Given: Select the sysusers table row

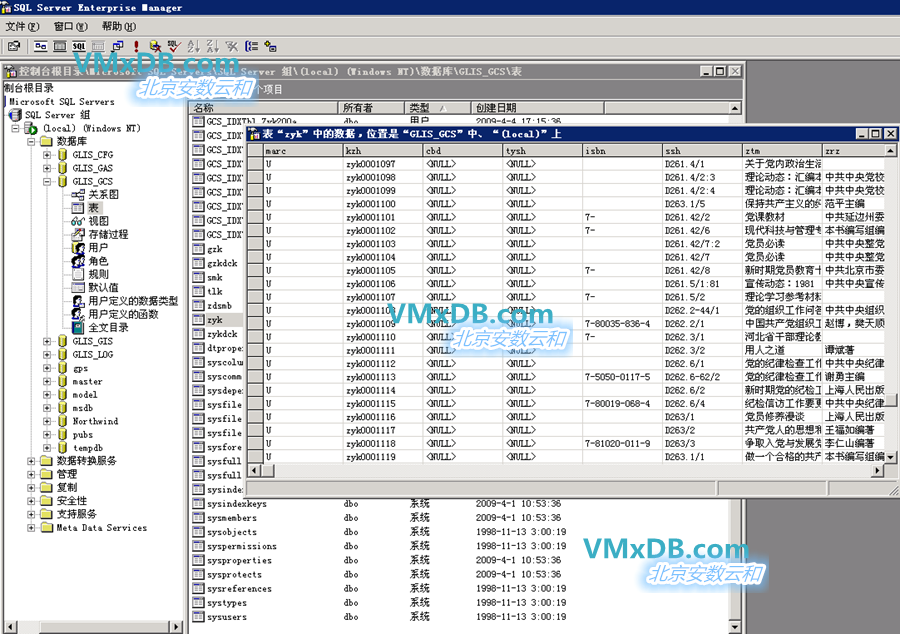Looking at the screenshot, I should tap(227, 617).
